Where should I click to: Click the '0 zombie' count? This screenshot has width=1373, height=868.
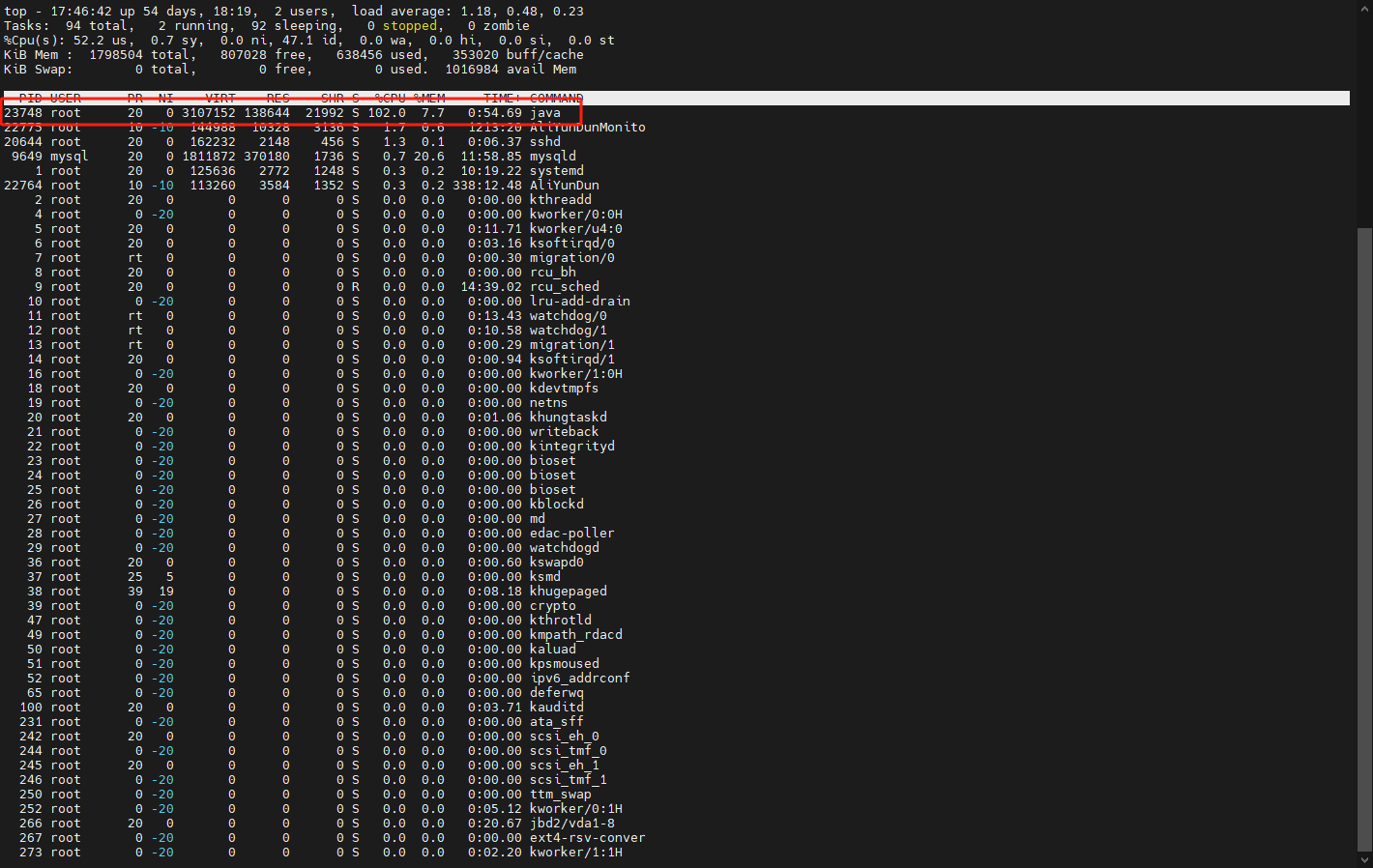click(499, 26)
